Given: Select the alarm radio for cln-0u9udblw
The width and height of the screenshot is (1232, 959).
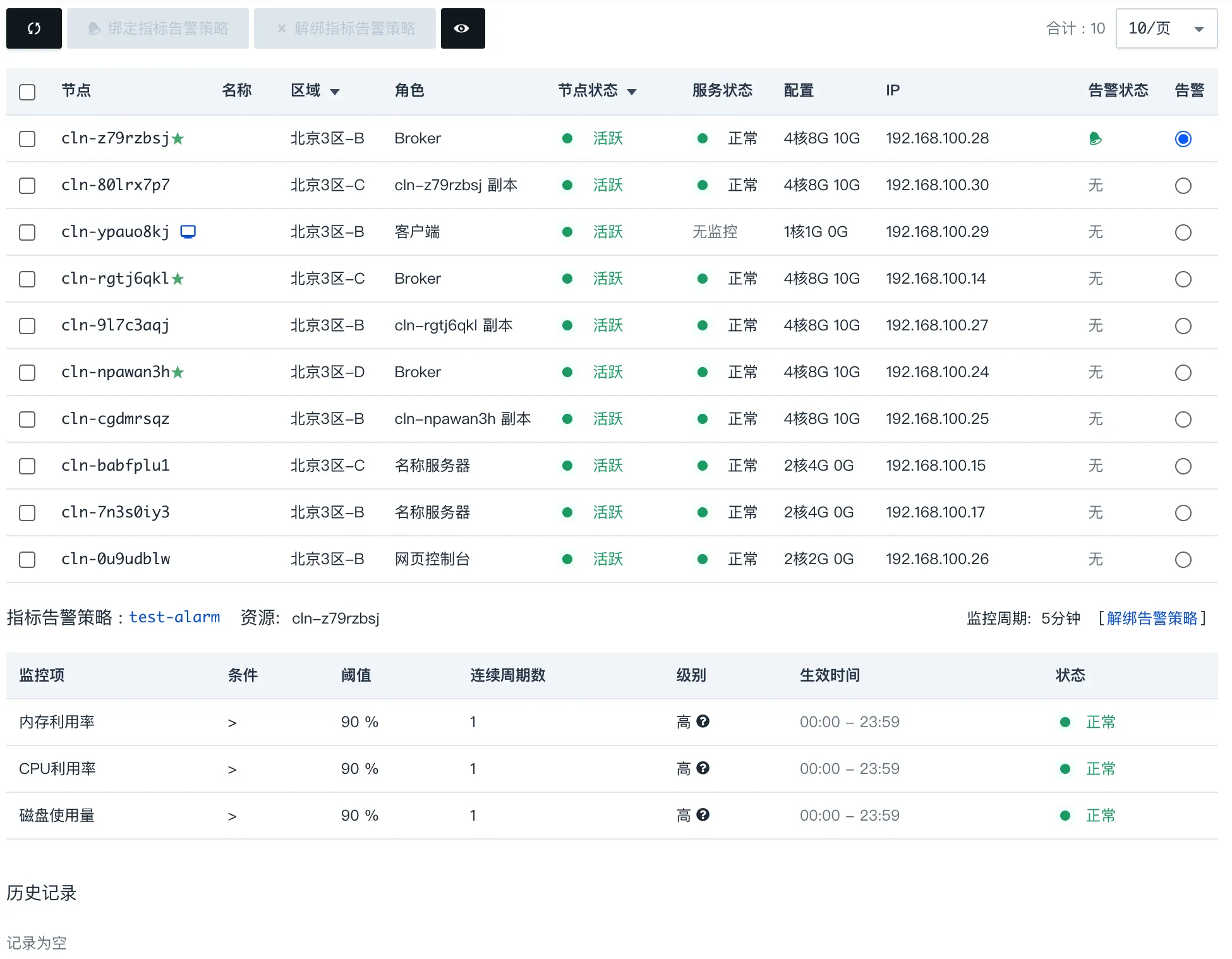Looking at the screenshot, I should 1183,560.
